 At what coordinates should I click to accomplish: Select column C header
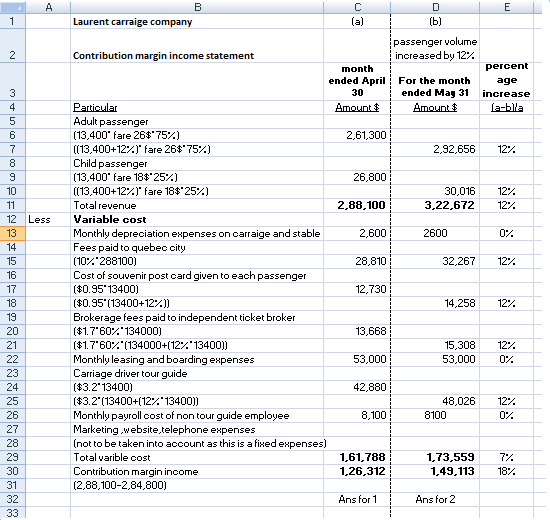[357, 7]
